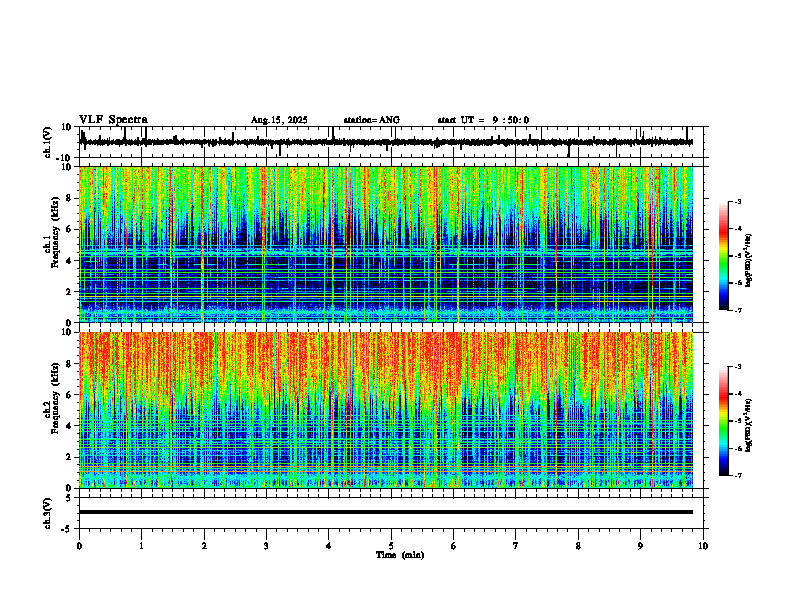Click the ch.3(V) axis '-5' tick label

(x=66, y=529)
